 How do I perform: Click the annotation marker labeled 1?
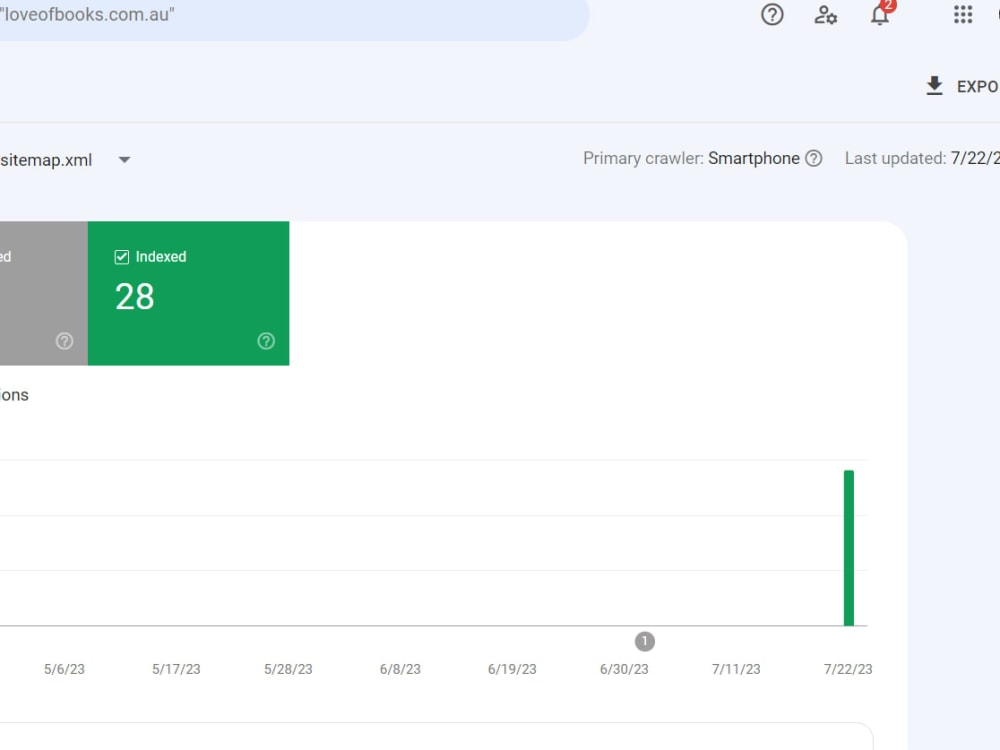tap(644, 641)
